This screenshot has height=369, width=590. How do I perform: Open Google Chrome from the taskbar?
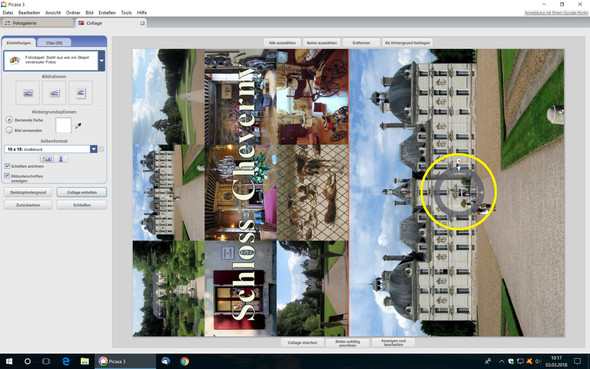pos(184,361)
